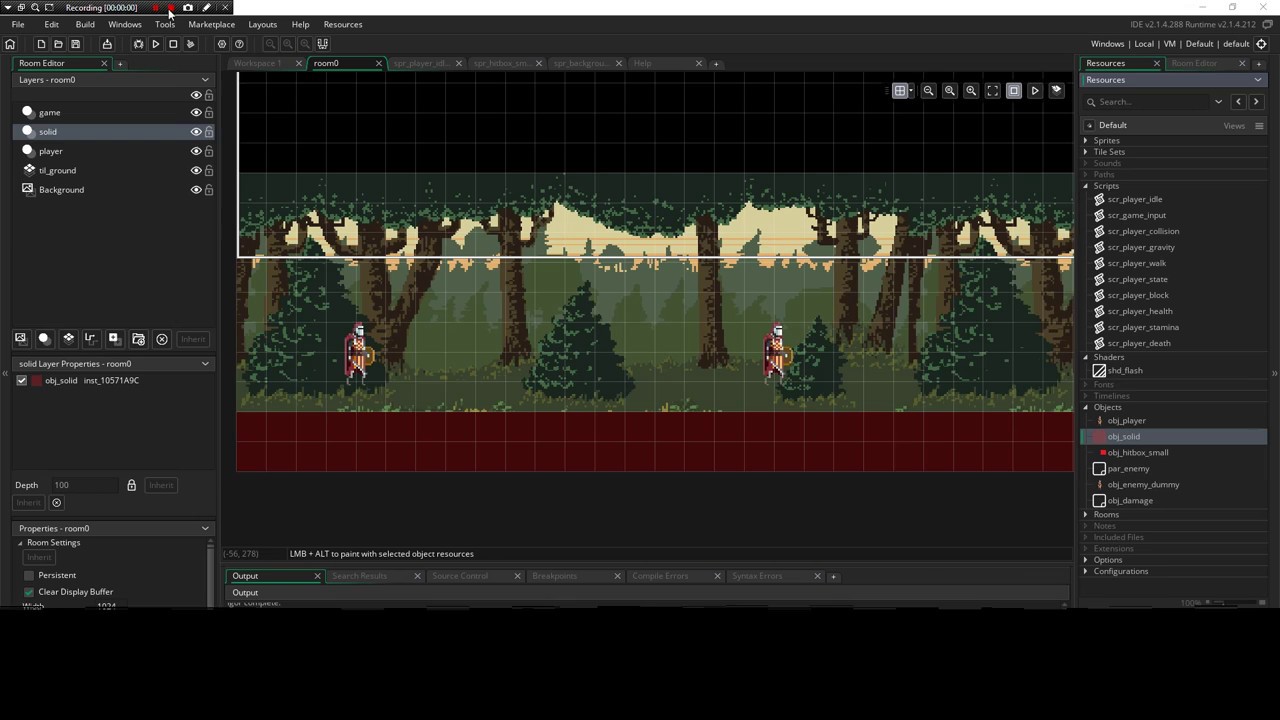Open the Source Control output tab

coord(460,576)
